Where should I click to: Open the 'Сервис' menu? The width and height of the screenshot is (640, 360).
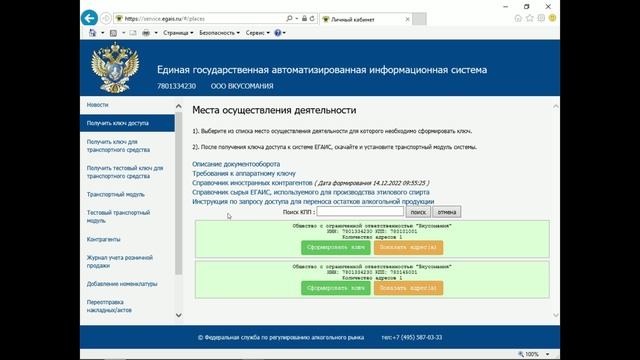click(x=258, y=33)
